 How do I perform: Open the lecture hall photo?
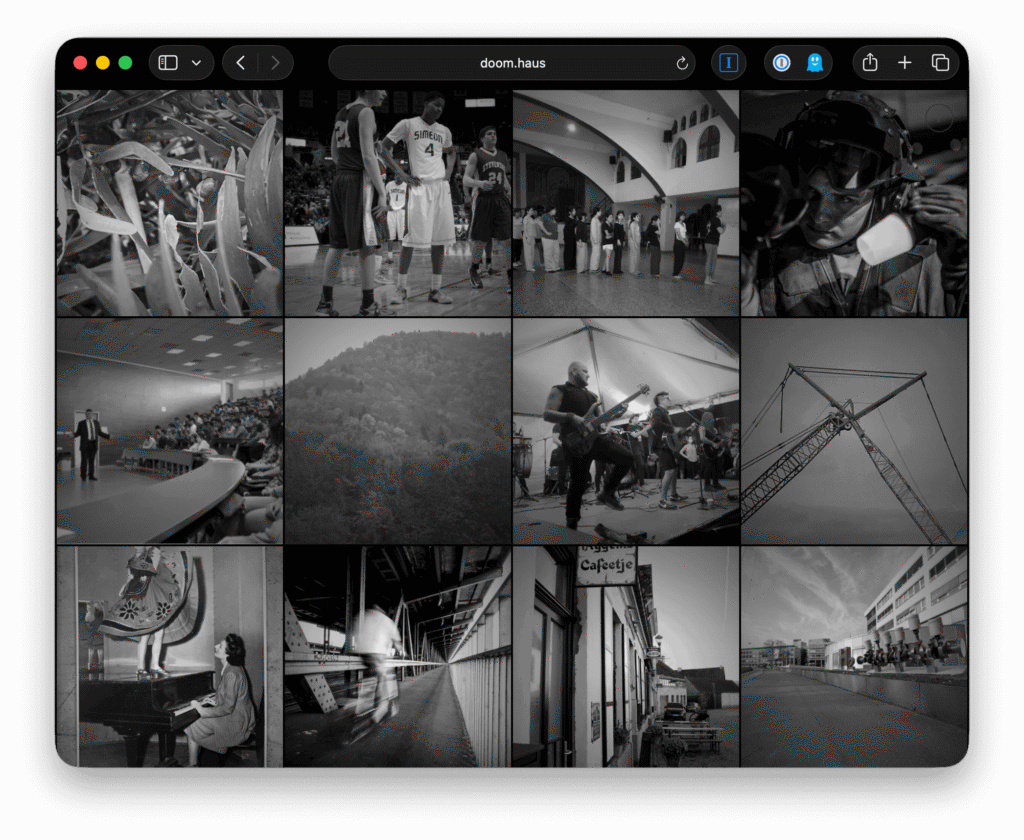tap(169, 431)
